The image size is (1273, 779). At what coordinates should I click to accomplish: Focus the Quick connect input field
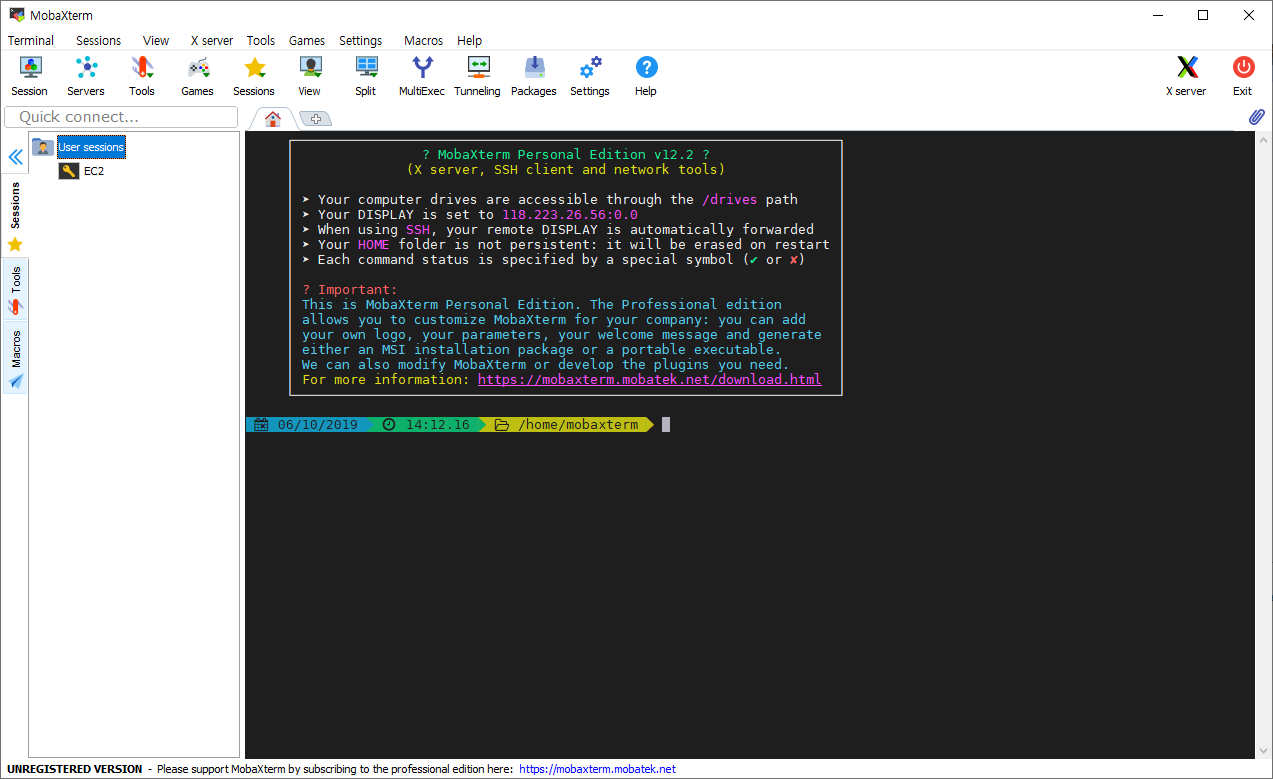click(121, 117)
